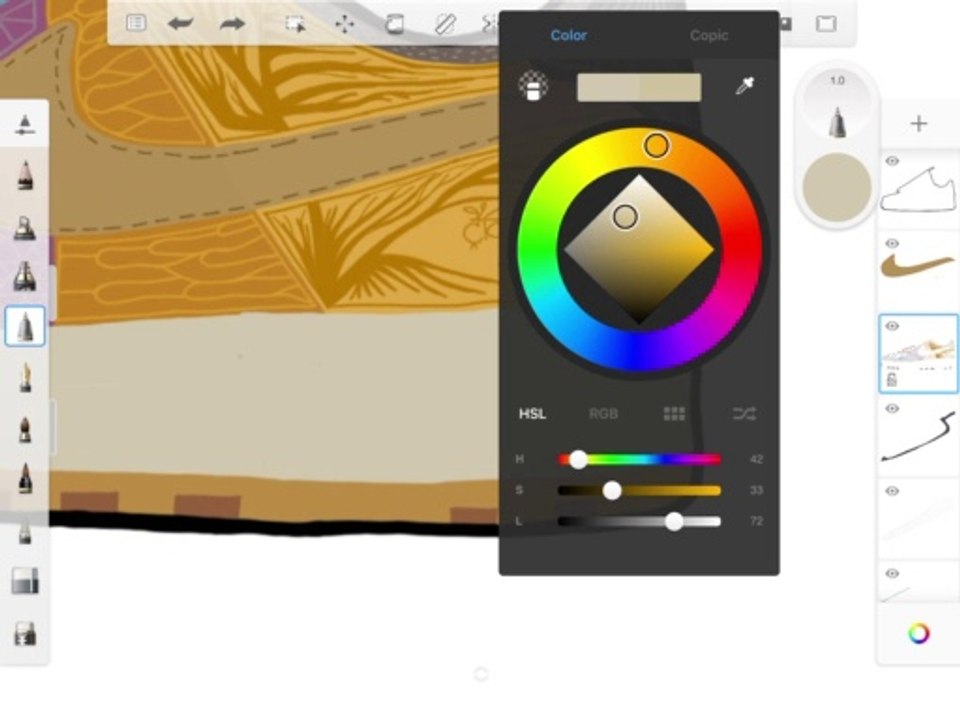Image resolution: width=960 pixels, height=720 pixels.
Task: Select the highlighted chisel-tip brush
Action: point(25,326)
